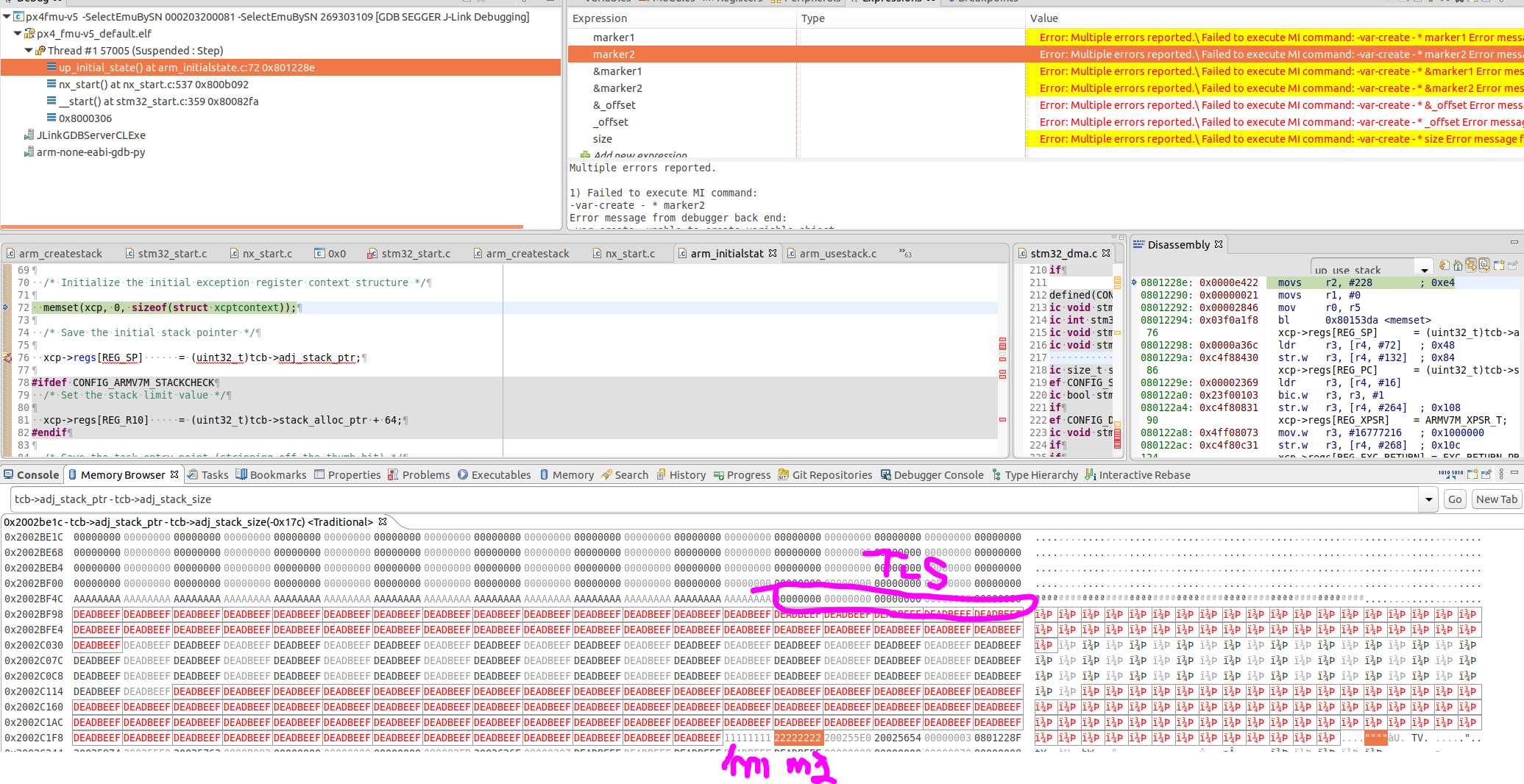Collapse Thread #1 57005 node

tap(29, 50)
